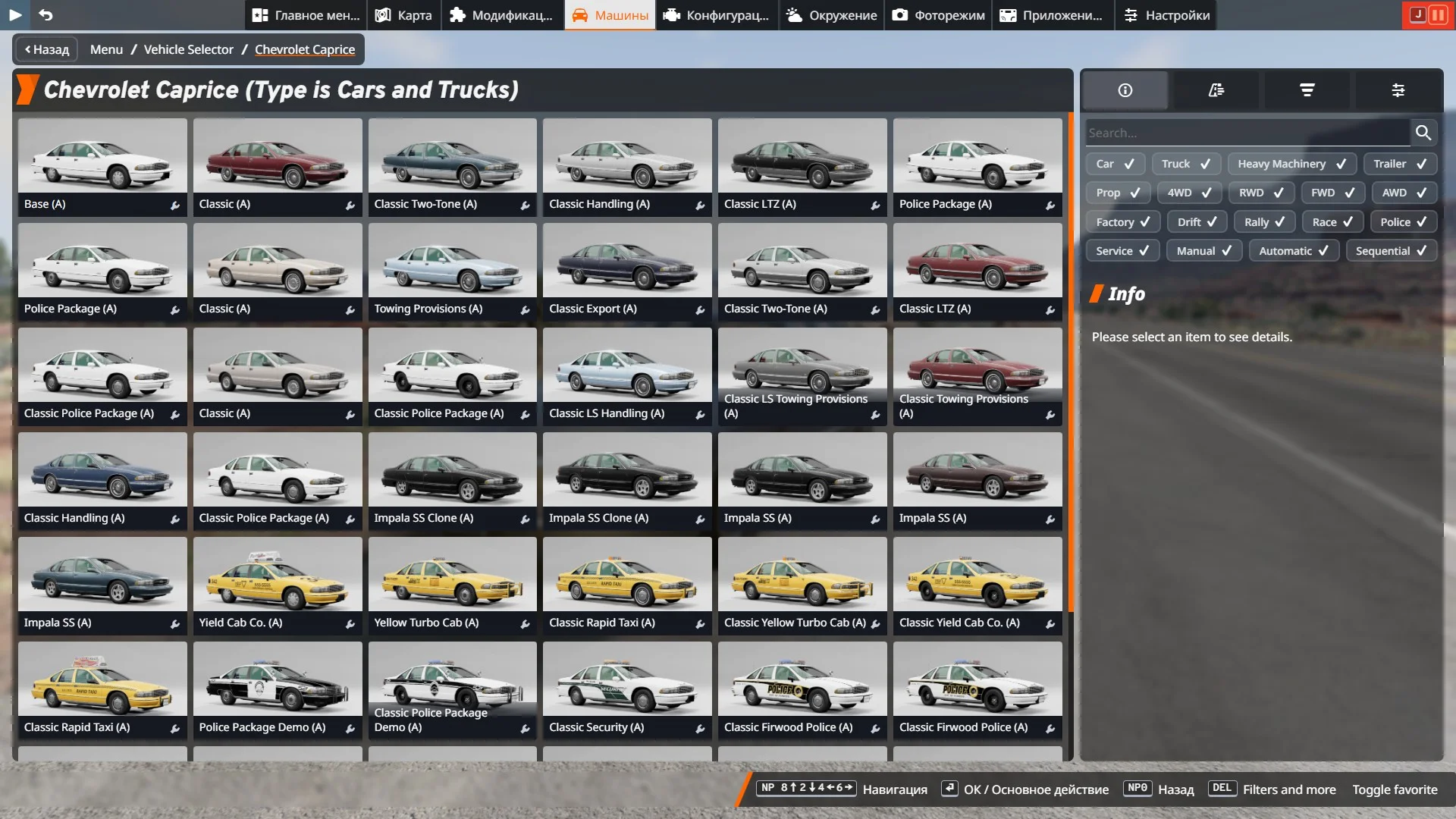Click wrench on Classic Towing Provisions (A)
Image resolution: width=1456 pixels, height=819 pixels.
(1050, 414)
